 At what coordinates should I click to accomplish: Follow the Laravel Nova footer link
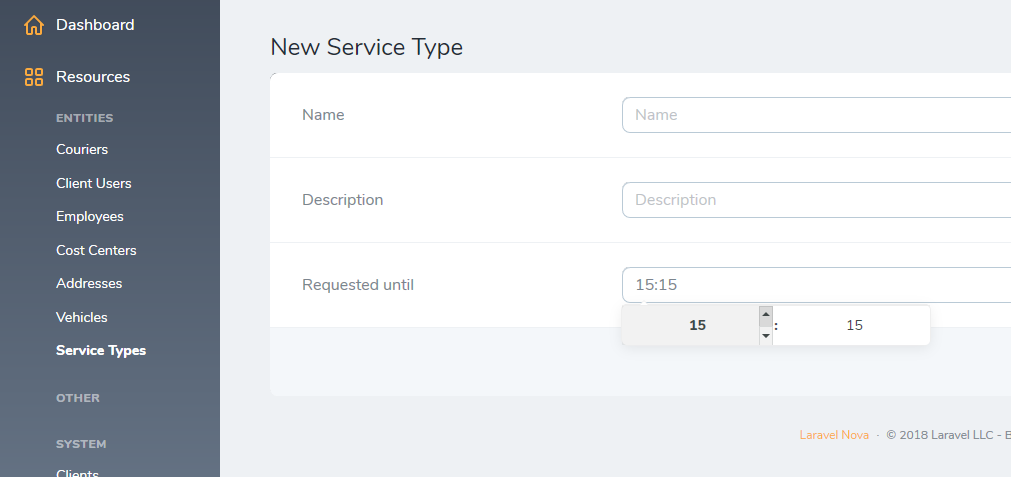pos(834,435)
